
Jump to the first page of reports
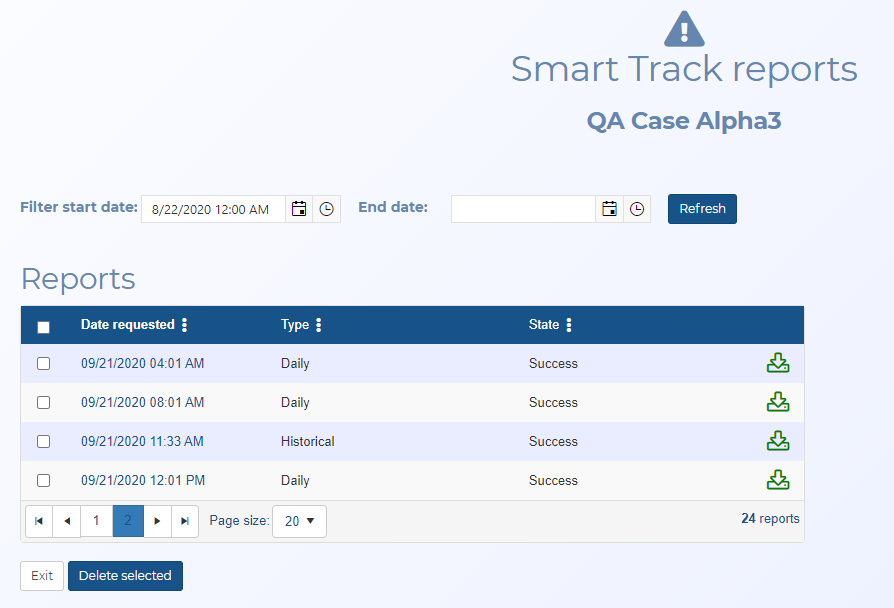point(38,521)
